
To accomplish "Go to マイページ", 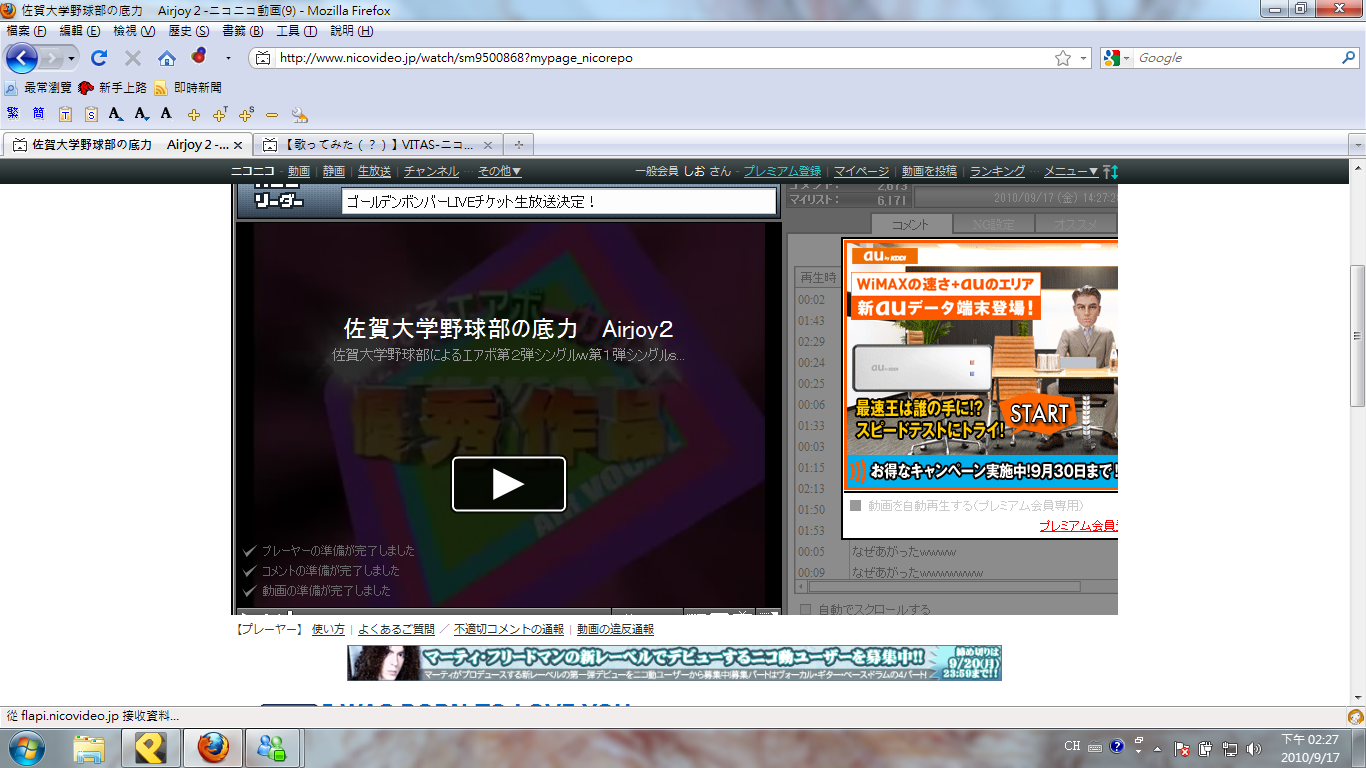I will pos(862,172).
